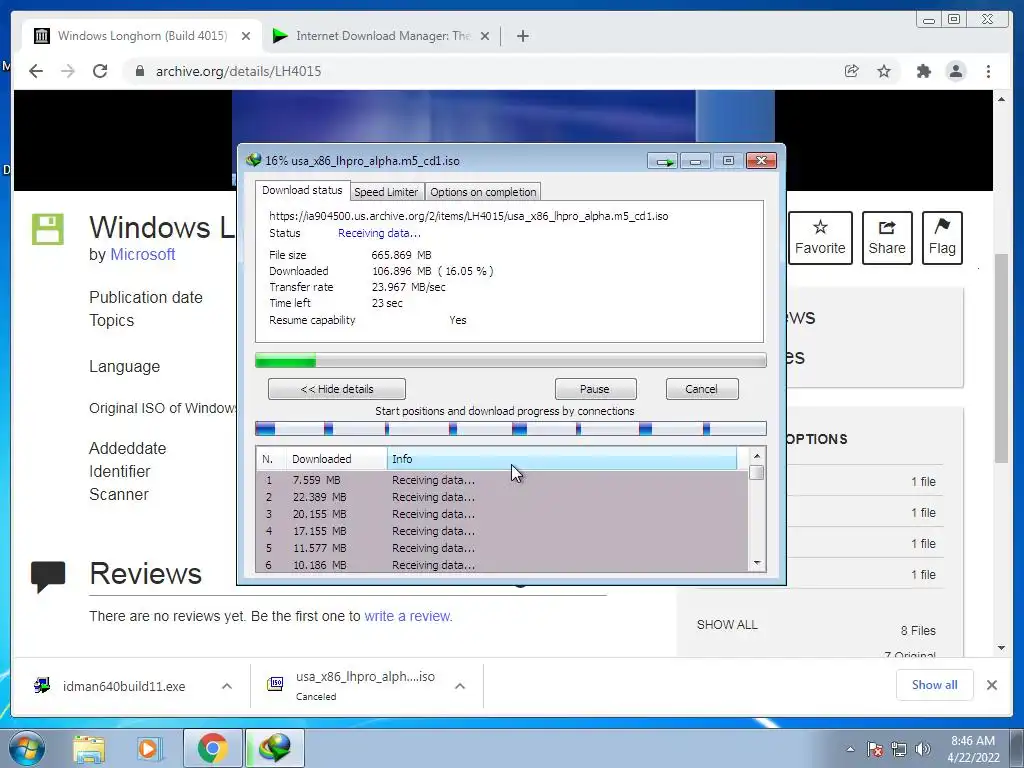Follow the Microsoft author link
Image resolution: width=1024 pixels, height=768 pixels.
coord(142,254)
